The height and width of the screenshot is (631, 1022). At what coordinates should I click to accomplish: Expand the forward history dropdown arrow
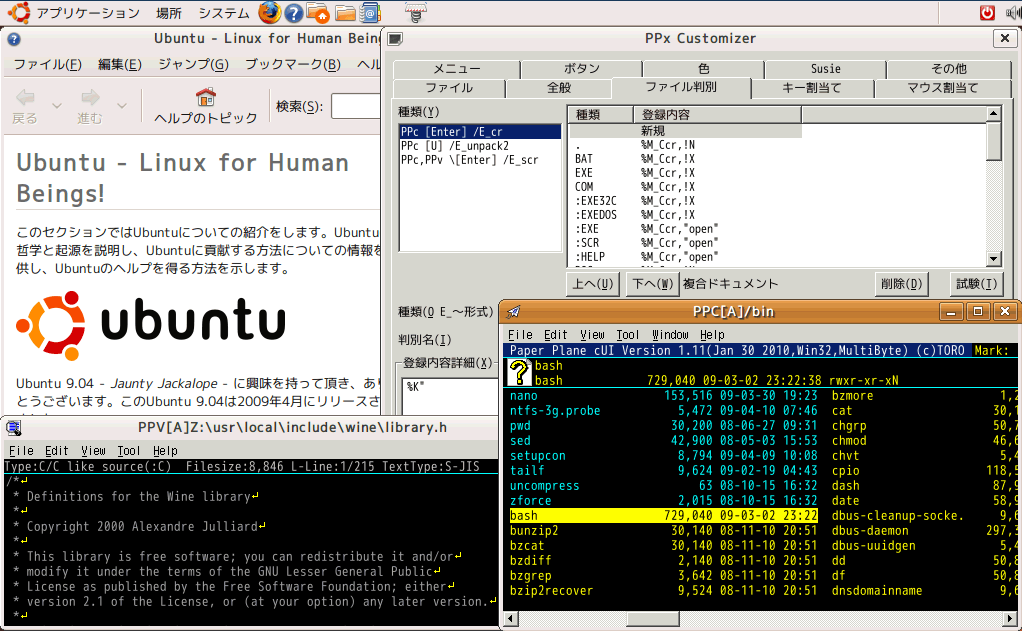121,105
